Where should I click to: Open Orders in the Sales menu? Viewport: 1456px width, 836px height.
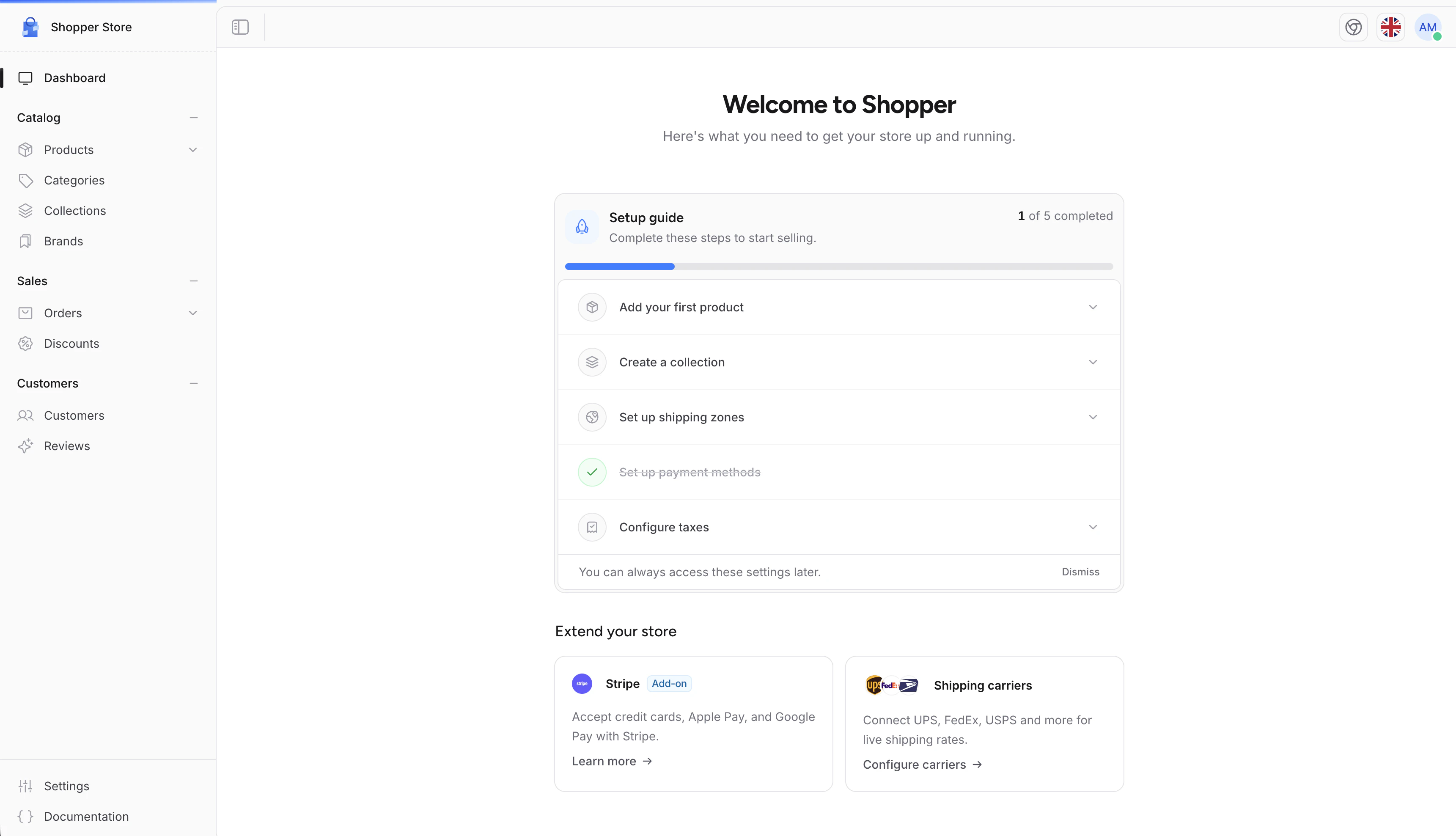click(63, 312)
